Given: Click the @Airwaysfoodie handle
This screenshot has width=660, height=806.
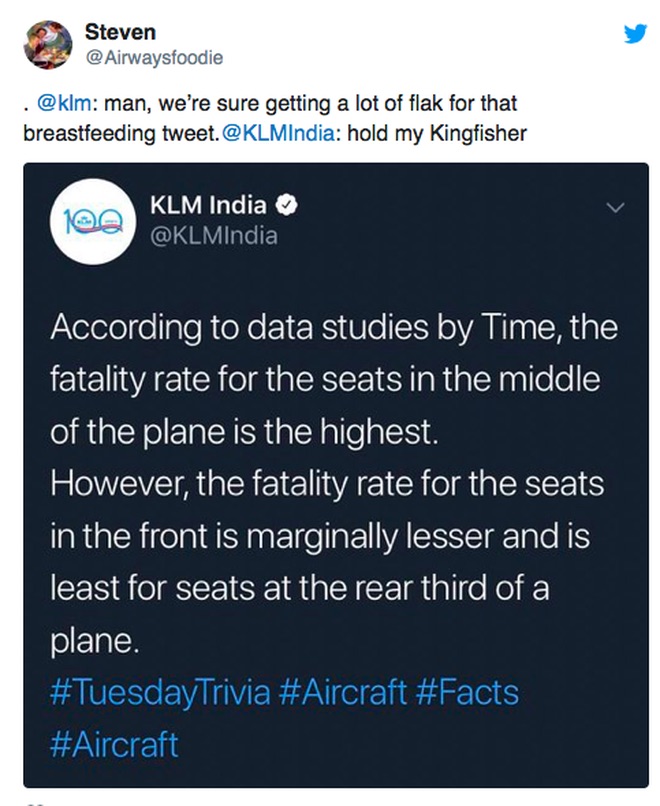Looking at the screenshot, I should (154, 57).
